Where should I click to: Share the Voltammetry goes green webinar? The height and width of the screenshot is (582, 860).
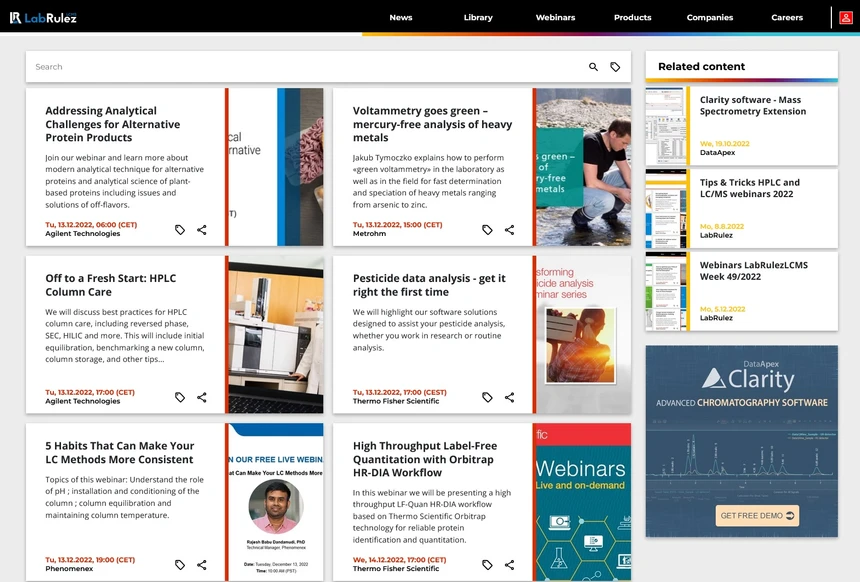coord(510,230)
